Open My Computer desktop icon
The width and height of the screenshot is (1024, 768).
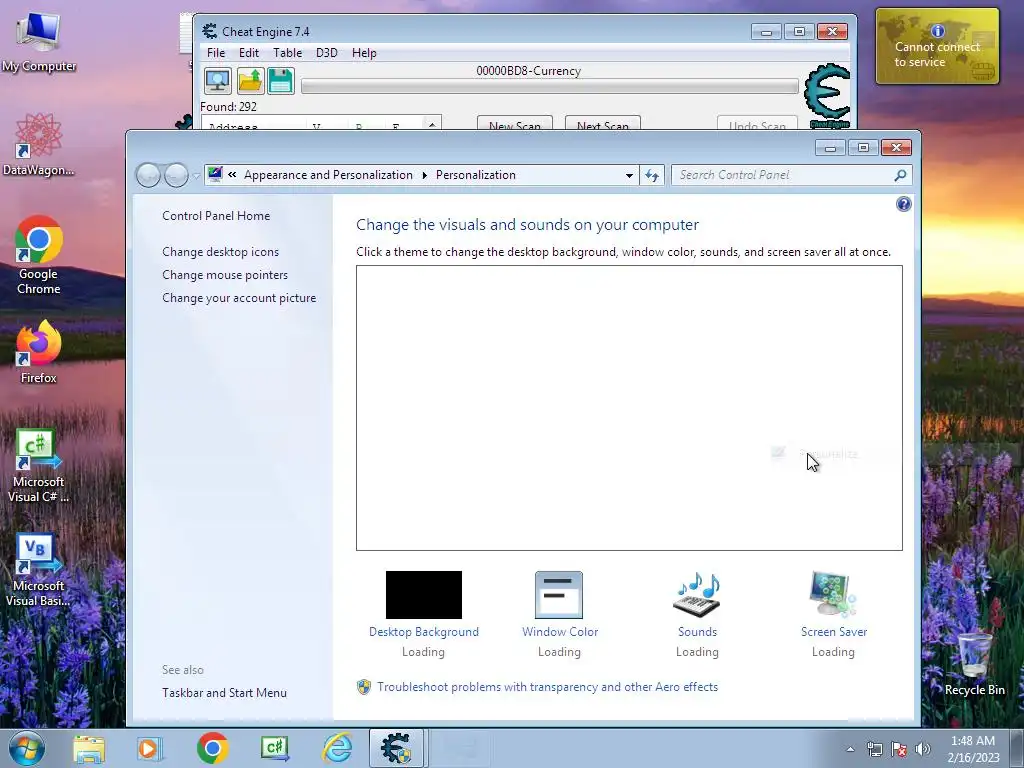(39, 40)
